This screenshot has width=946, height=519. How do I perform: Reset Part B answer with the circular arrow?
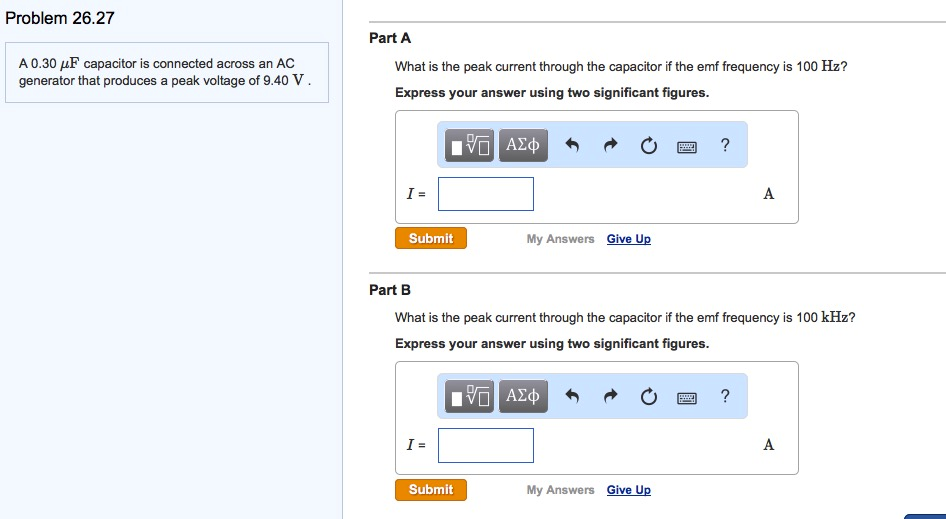coord(648,398)
